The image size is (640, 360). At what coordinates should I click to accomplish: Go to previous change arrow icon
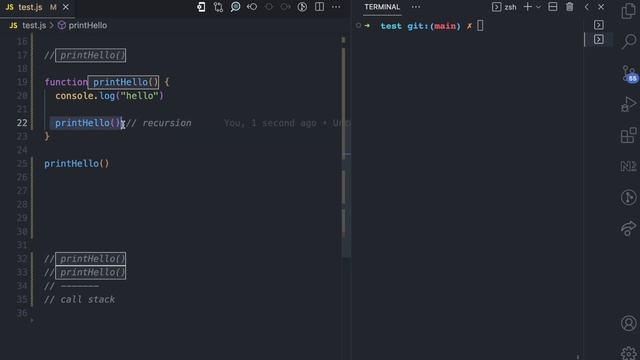252,7
